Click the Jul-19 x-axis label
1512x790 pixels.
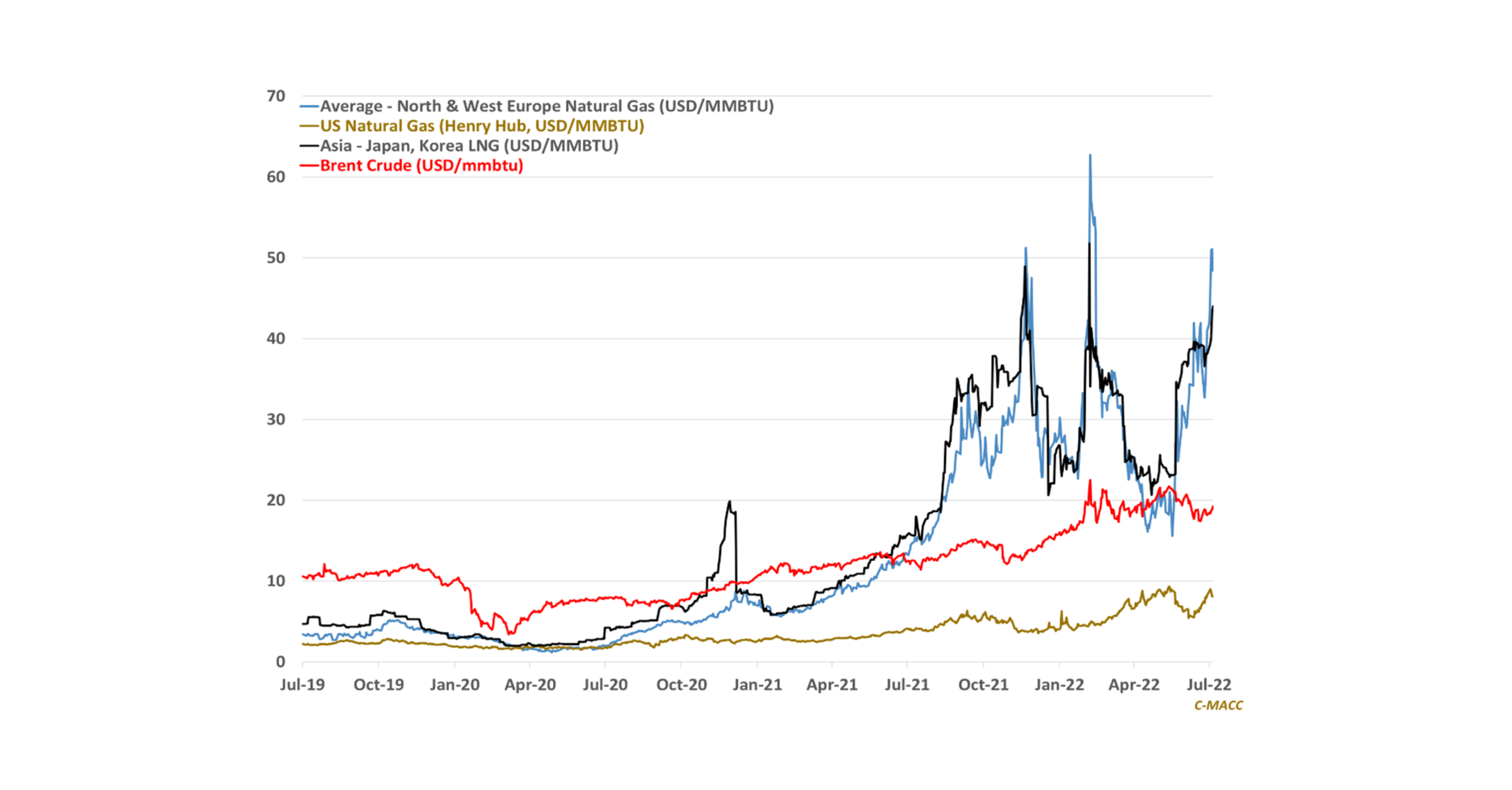[x=302, y=684]
